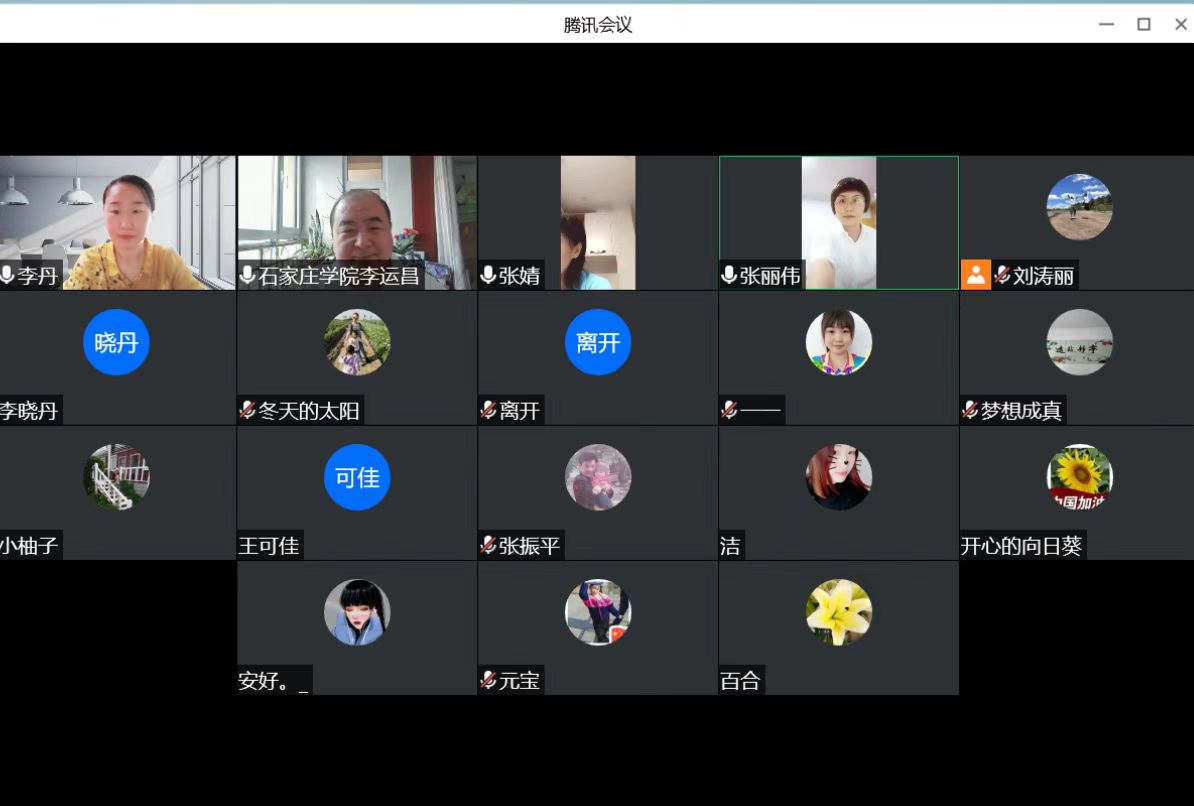
Task: Close the 腾讯会议 window
Action: pyautogui.click(x=1181, y=24)
